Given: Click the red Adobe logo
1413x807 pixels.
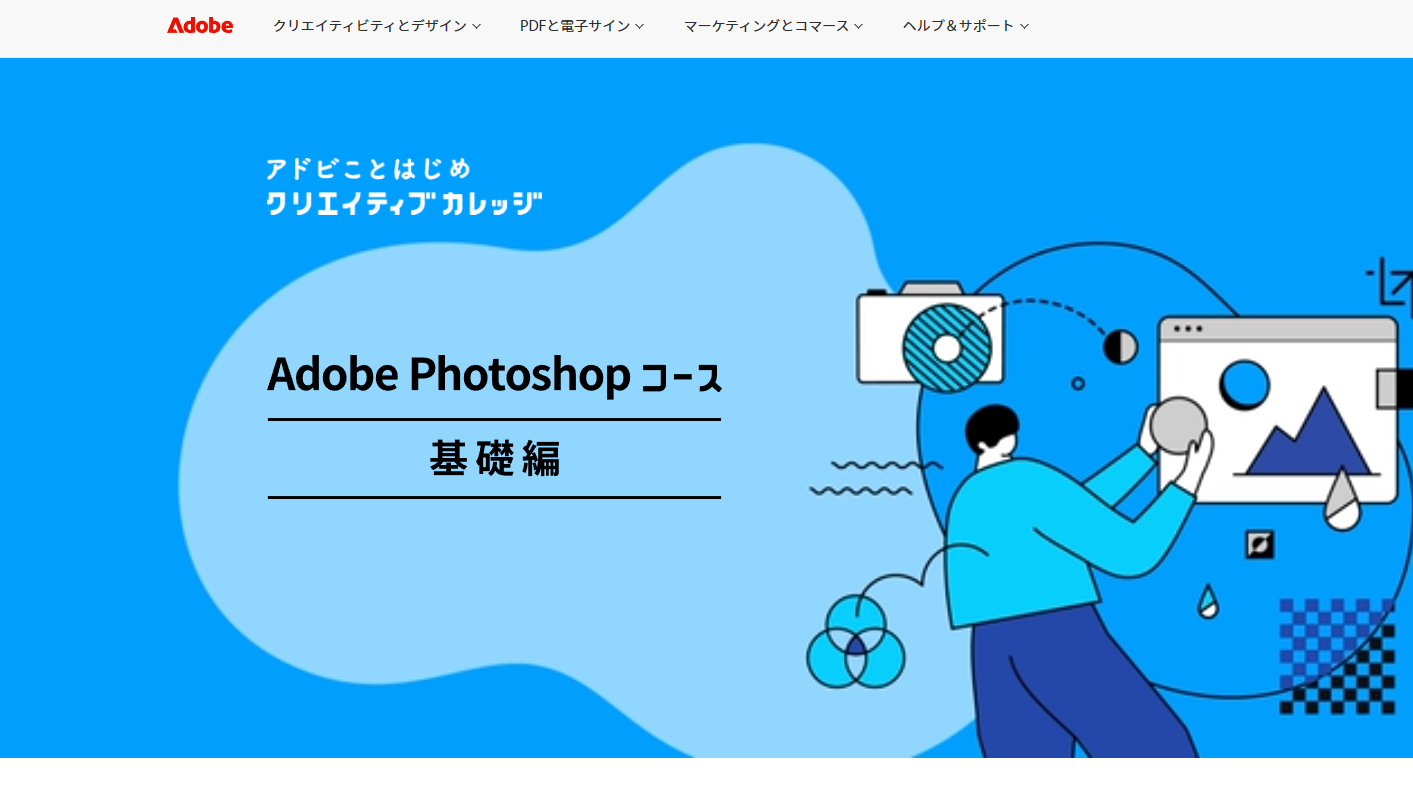Looking at the screenshot, I should [x=200, y=26].
